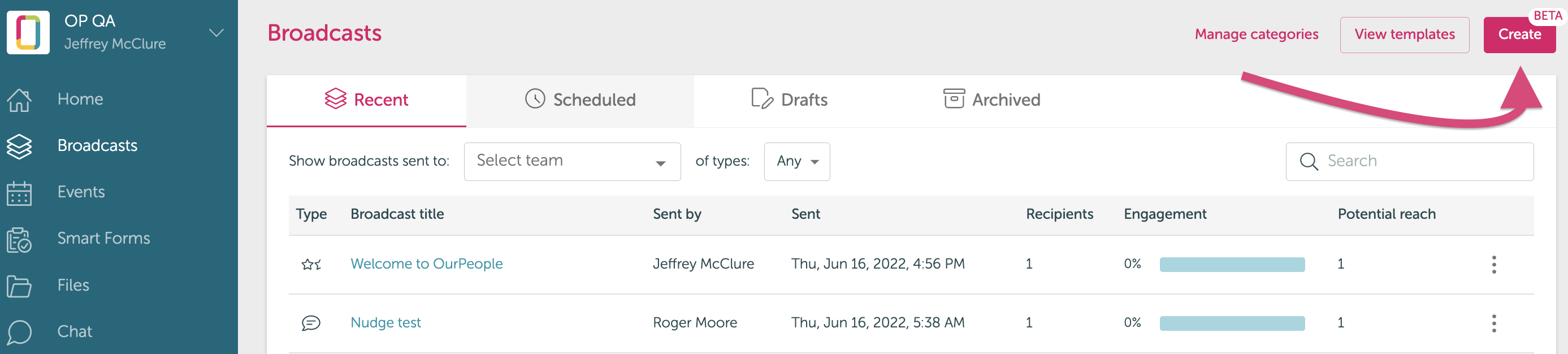The height and width of the screenshot is (354, 1568).
Task: Open the View templates button
Action: [x=1404, y=34]
